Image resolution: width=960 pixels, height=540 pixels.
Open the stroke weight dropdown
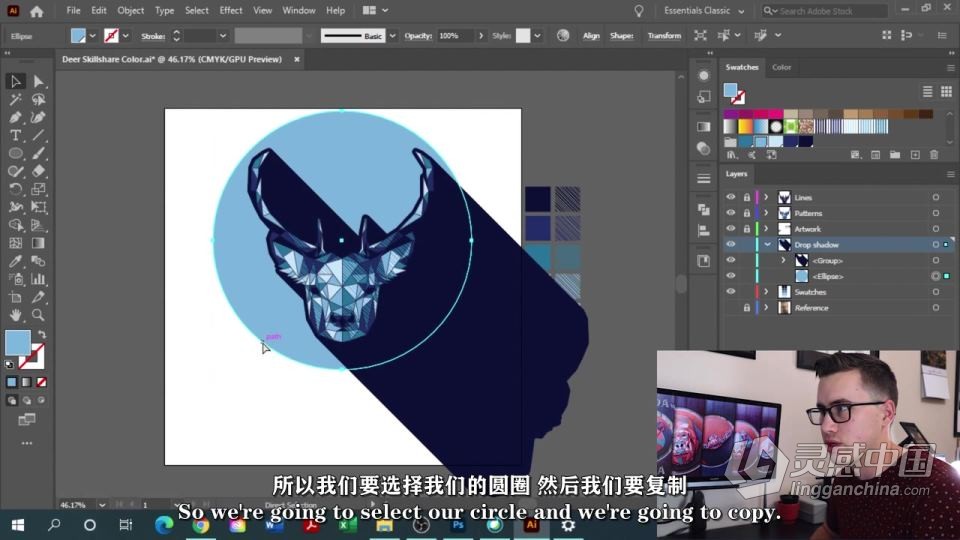222,36
